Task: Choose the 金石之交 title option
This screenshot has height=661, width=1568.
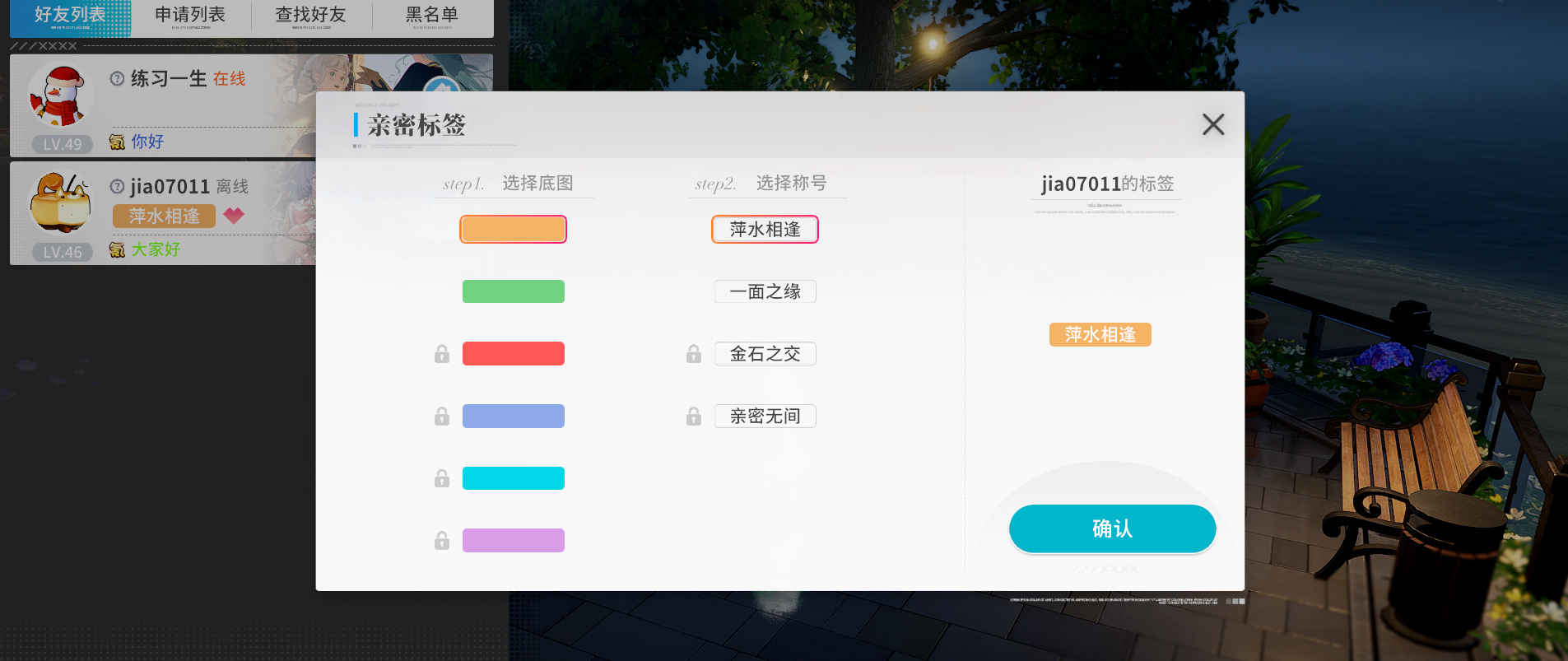Action: (765, 354)
